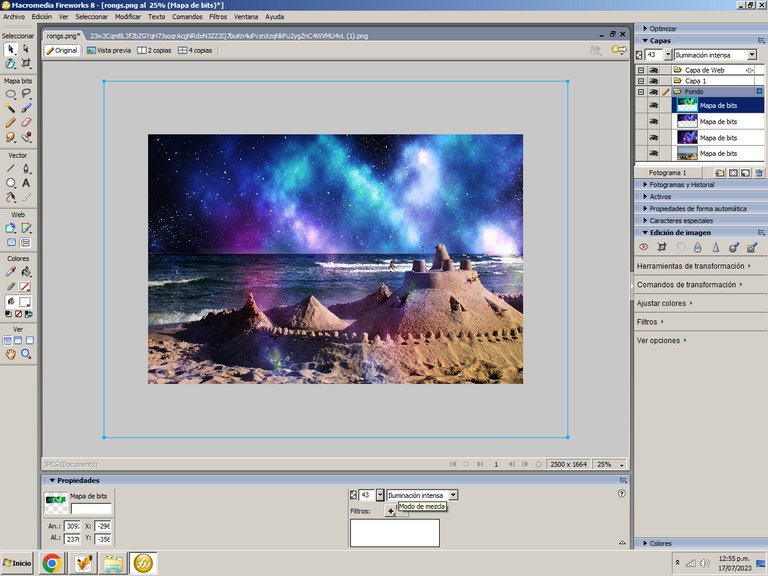Select the Pen tool
The width and height of the screenshot is (768, 576).
tap(26, 168)
